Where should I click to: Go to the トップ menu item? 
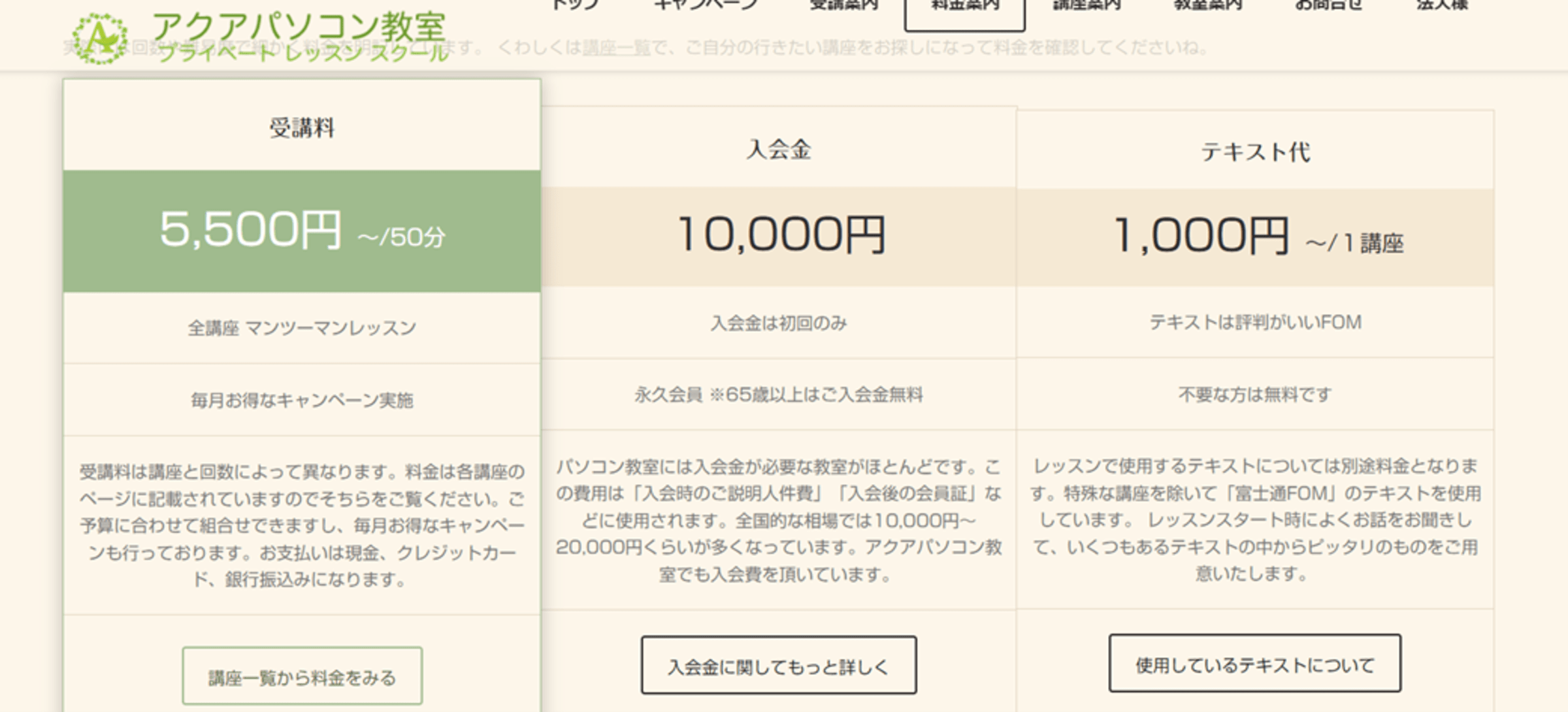(576, 5)
